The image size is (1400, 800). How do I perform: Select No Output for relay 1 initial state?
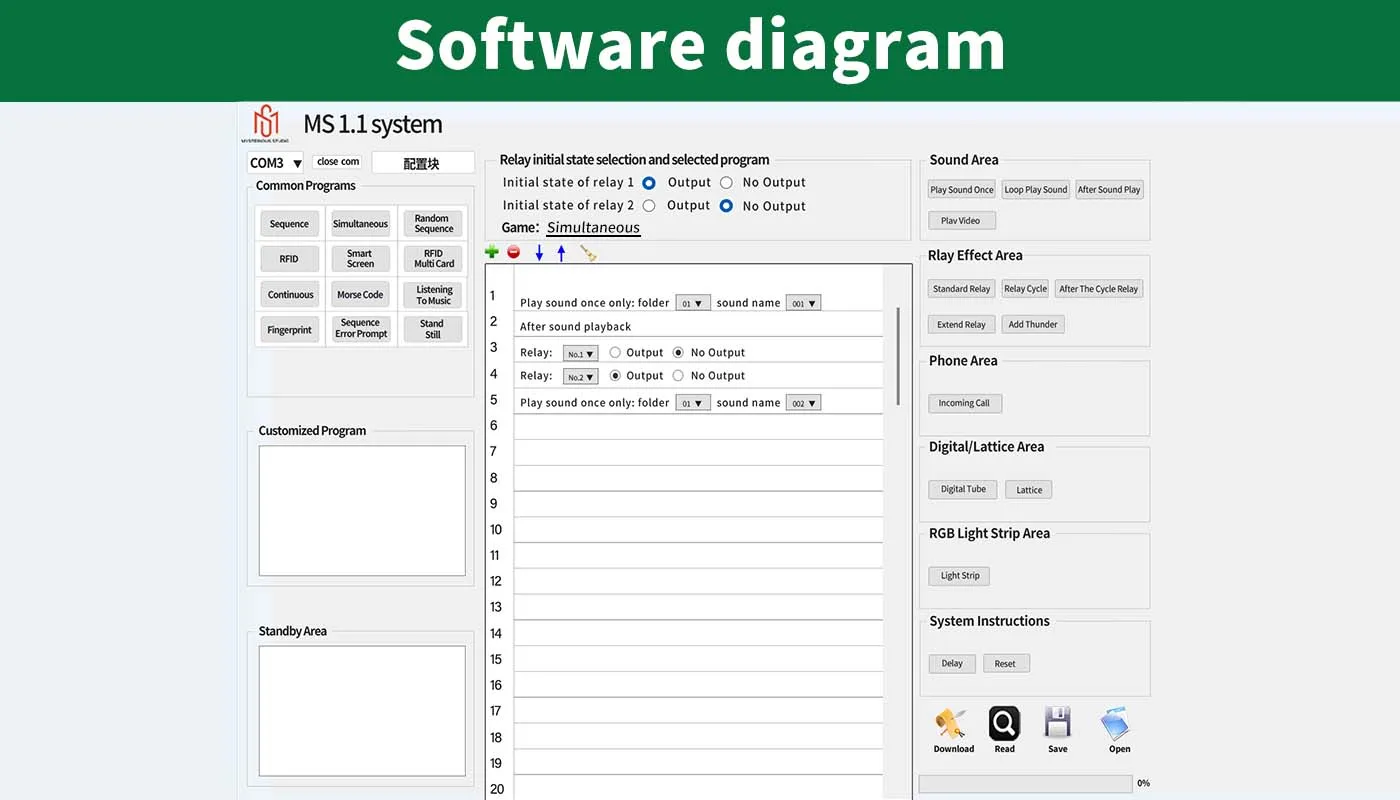point(726,183)
